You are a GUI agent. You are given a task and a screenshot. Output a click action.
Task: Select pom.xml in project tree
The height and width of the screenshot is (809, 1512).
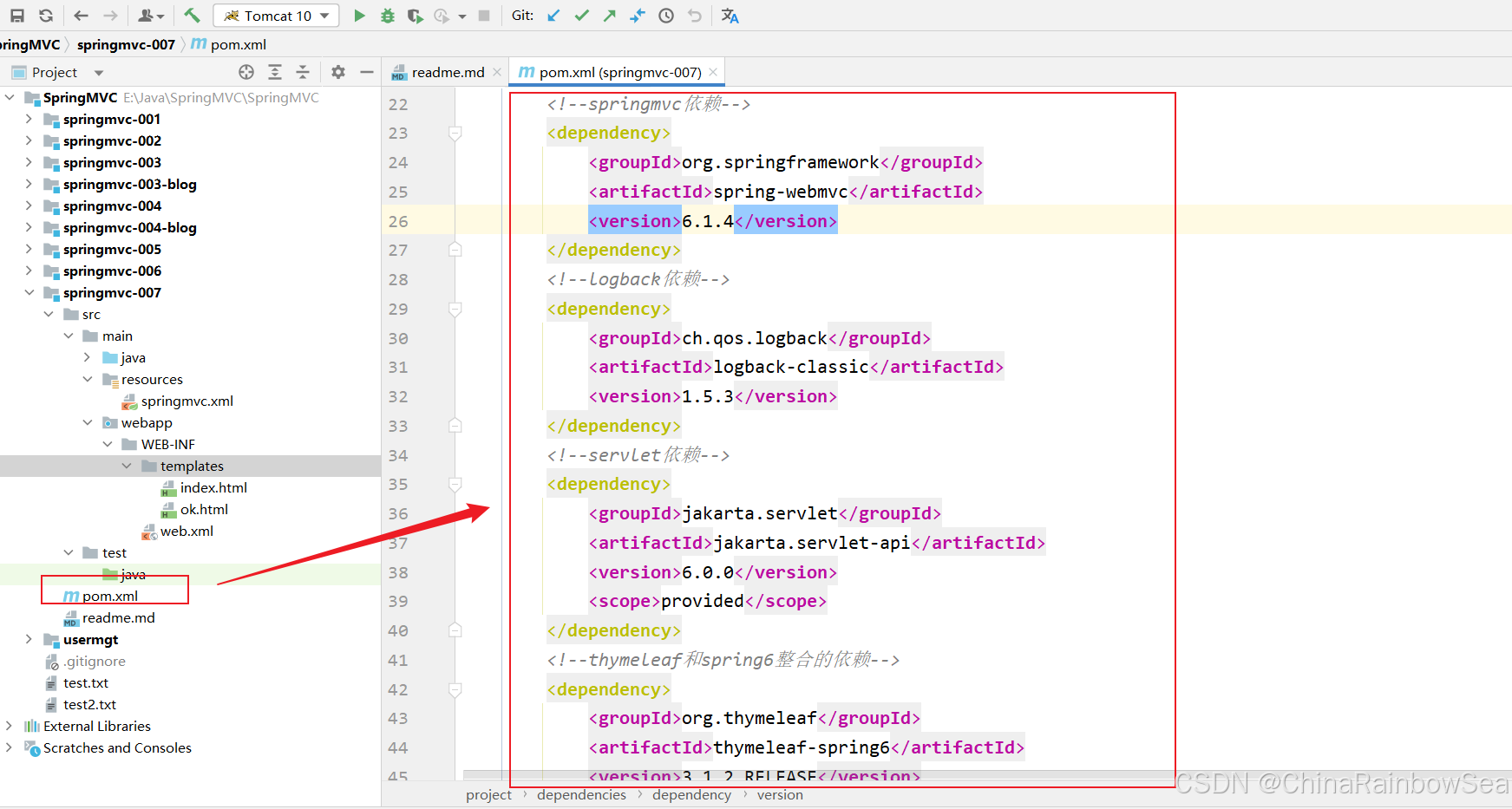101,596
